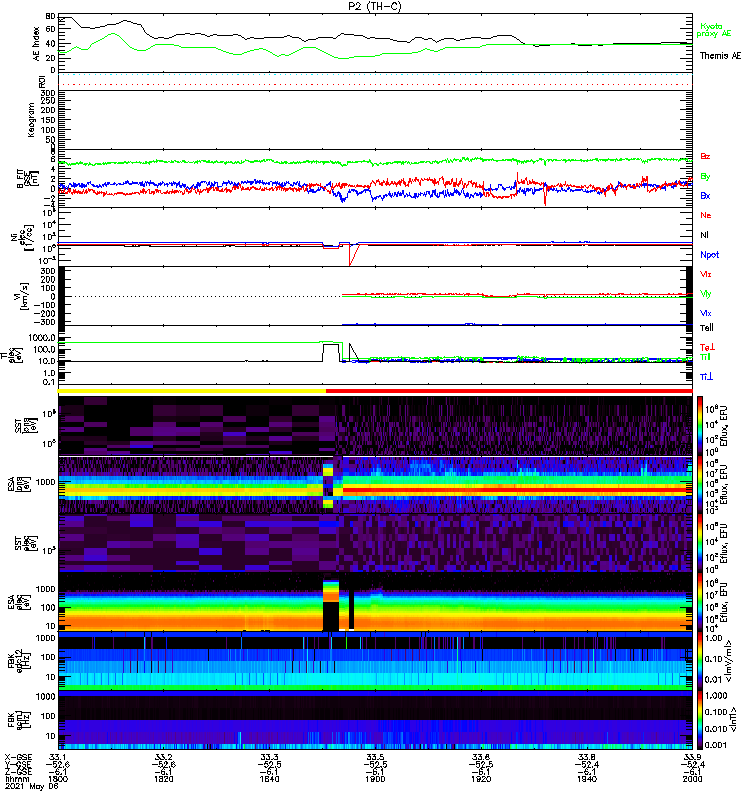Click the black 'Ni' legend label

pyautogui.click(x=705, y=235)
